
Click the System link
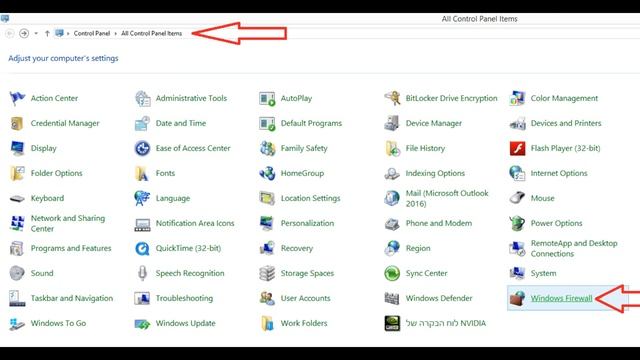pyautogui.click(x=543, y=273)
